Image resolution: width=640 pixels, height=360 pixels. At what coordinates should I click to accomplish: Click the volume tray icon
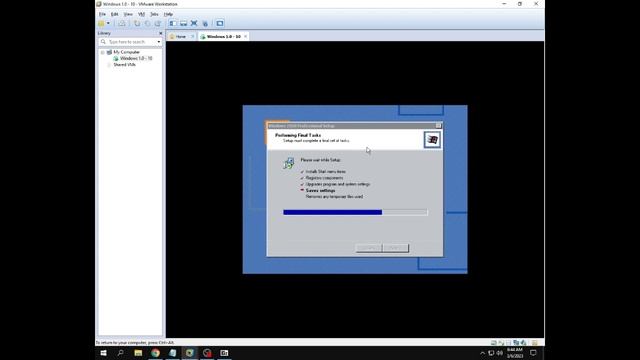(x=500, y=353)
